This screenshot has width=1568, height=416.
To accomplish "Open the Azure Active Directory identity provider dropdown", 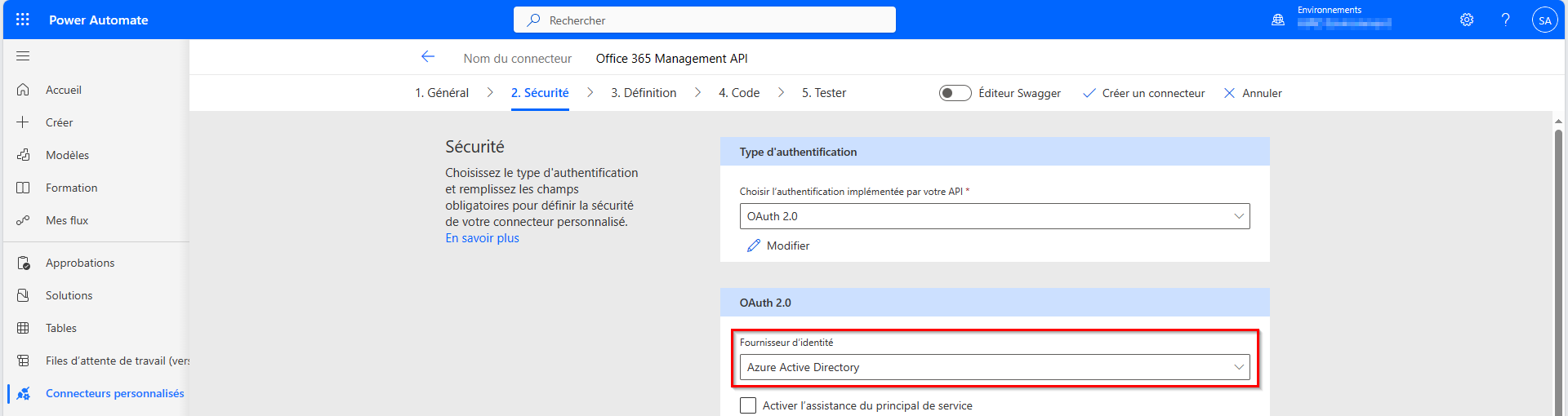I will (x=995, y=367).
